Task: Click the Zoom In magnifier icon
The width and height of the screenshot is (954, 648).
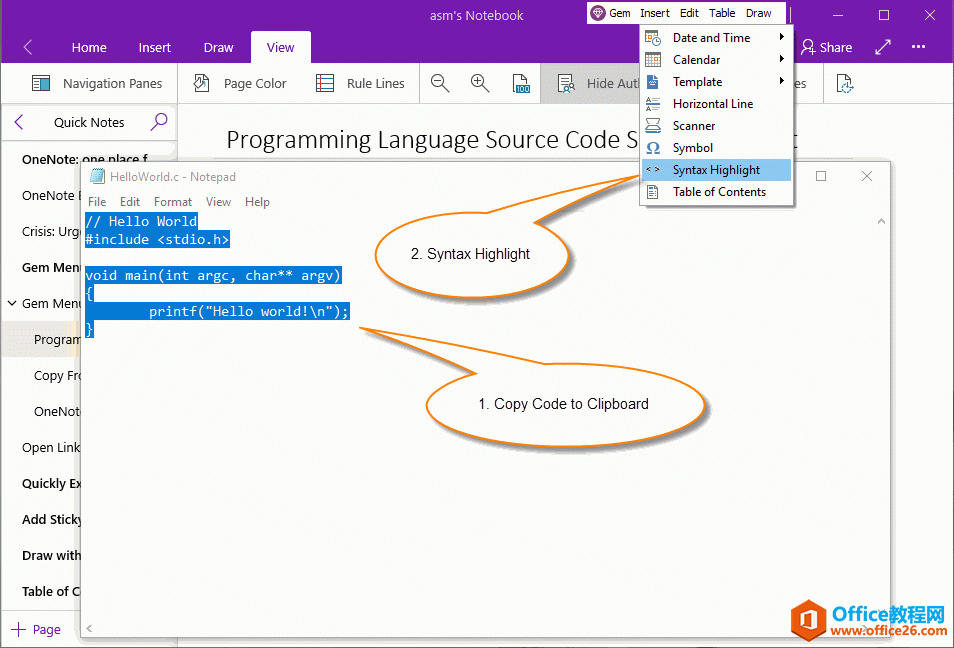Action: point(480,83)
